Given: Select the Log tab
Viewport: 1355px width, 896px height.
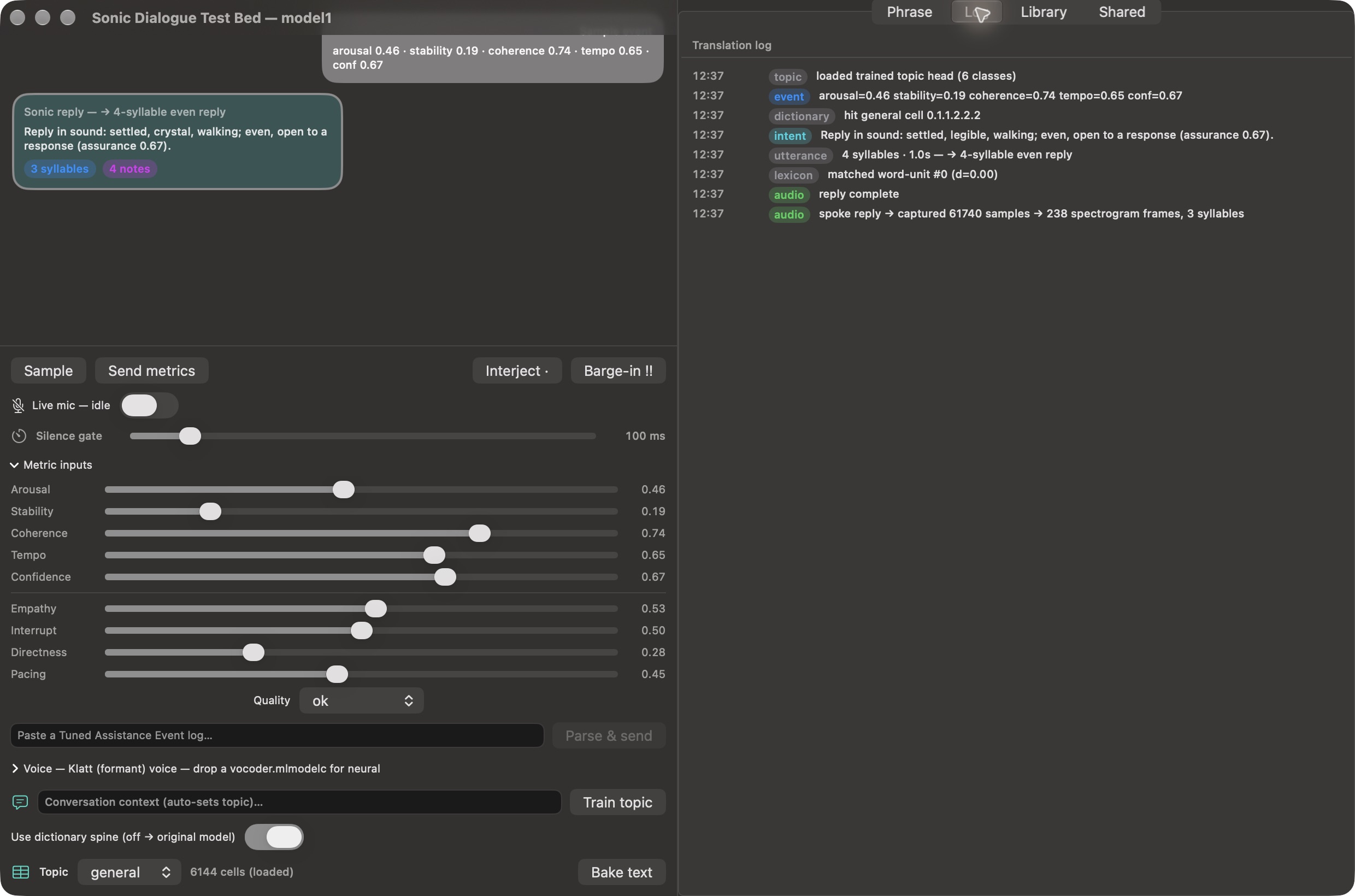Looking at the screenshot, I should (x=976, y=12).
